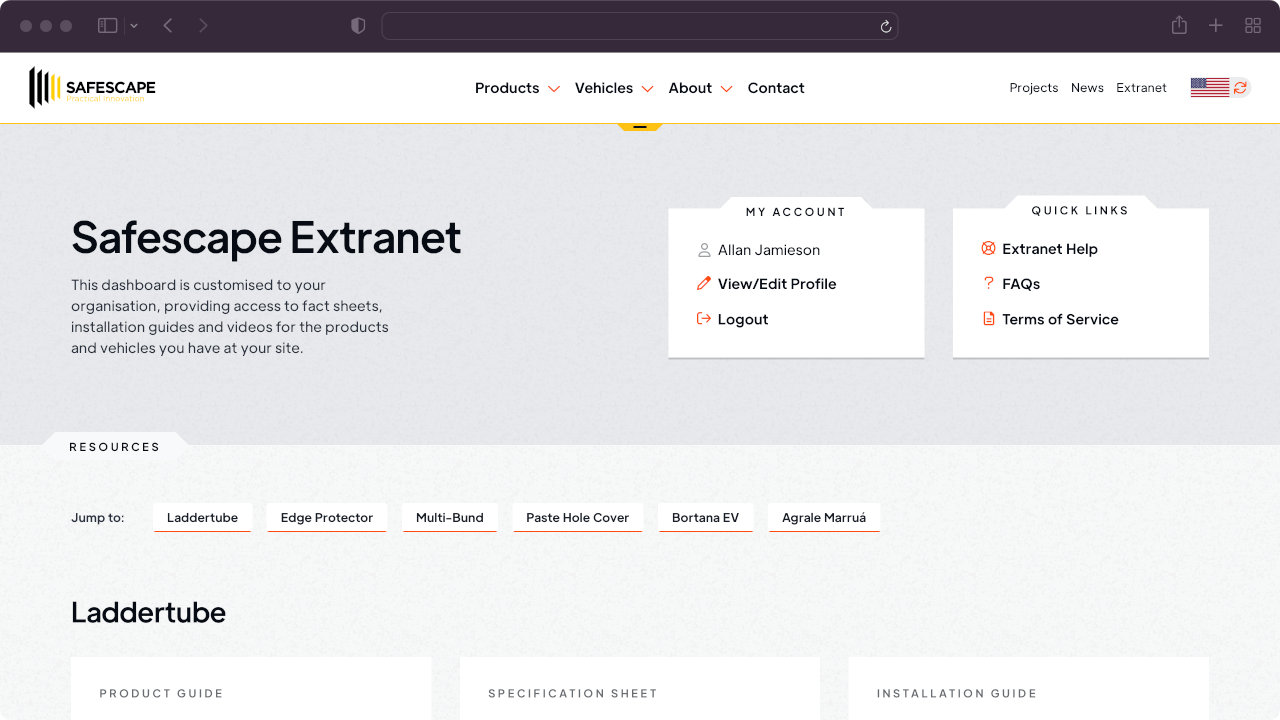1280x720 pixels.
Task: Toggle the browser sidebar panel
Action: (108, 26)
